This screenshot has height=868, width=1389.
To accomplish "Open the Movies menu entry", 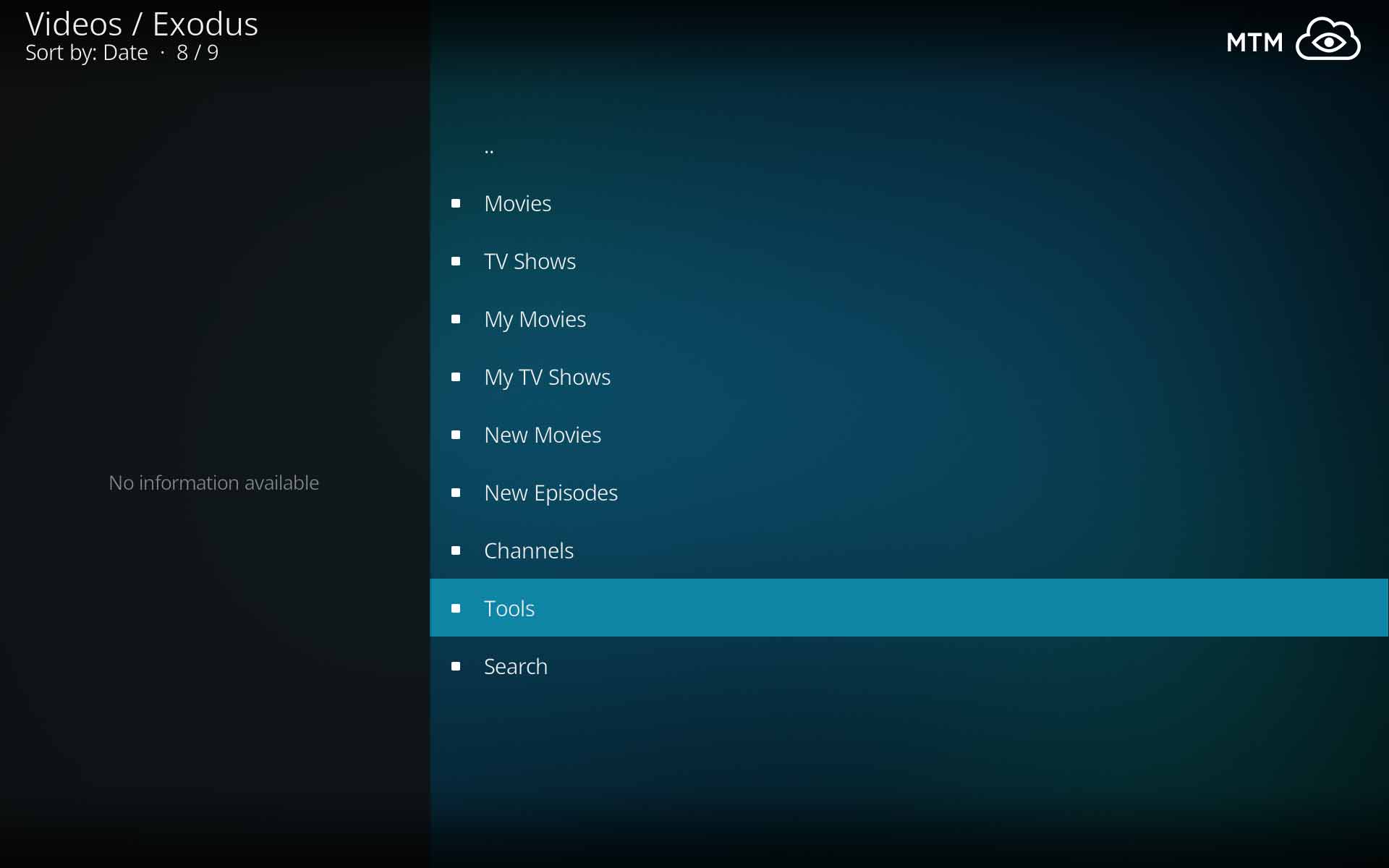I will tap(909, 203).
